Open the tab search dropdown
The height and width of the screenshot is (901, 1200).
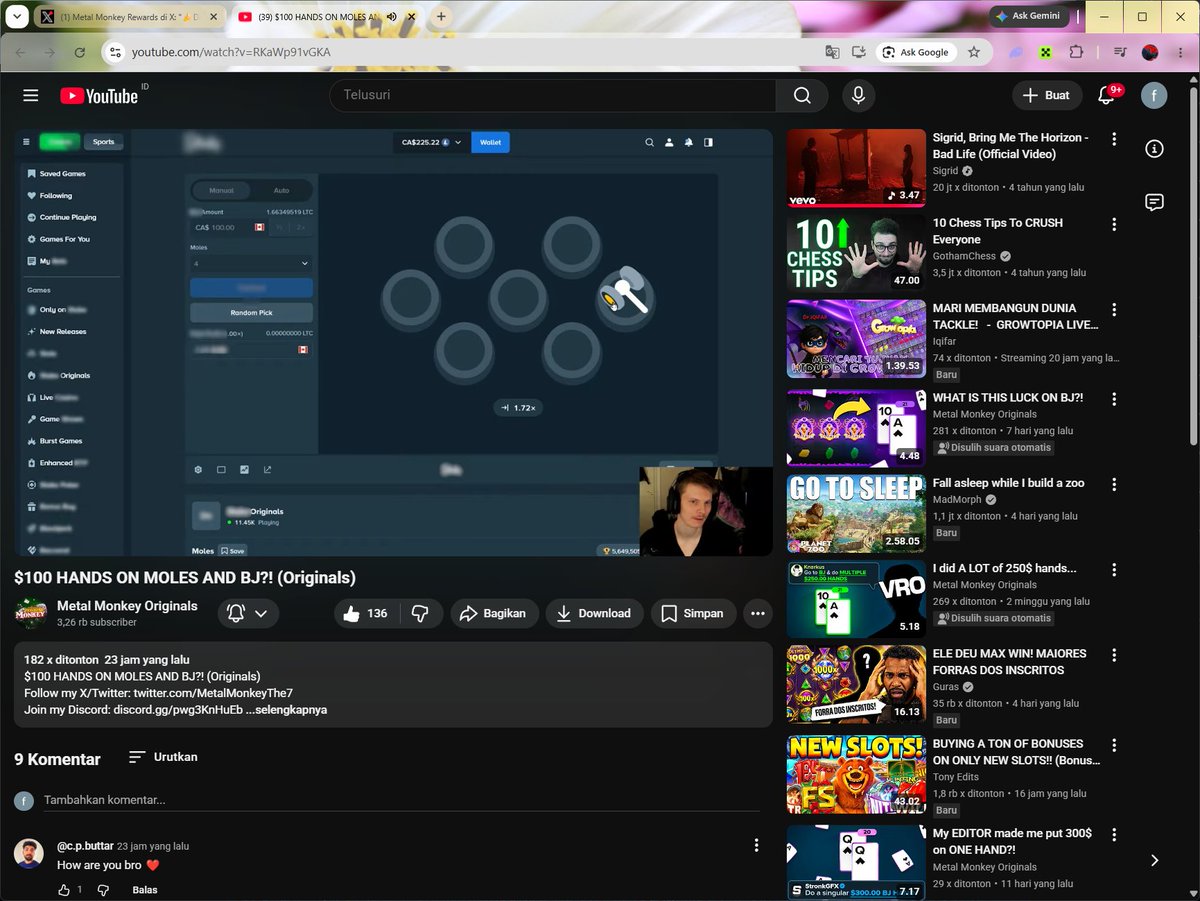pos(17,17)
